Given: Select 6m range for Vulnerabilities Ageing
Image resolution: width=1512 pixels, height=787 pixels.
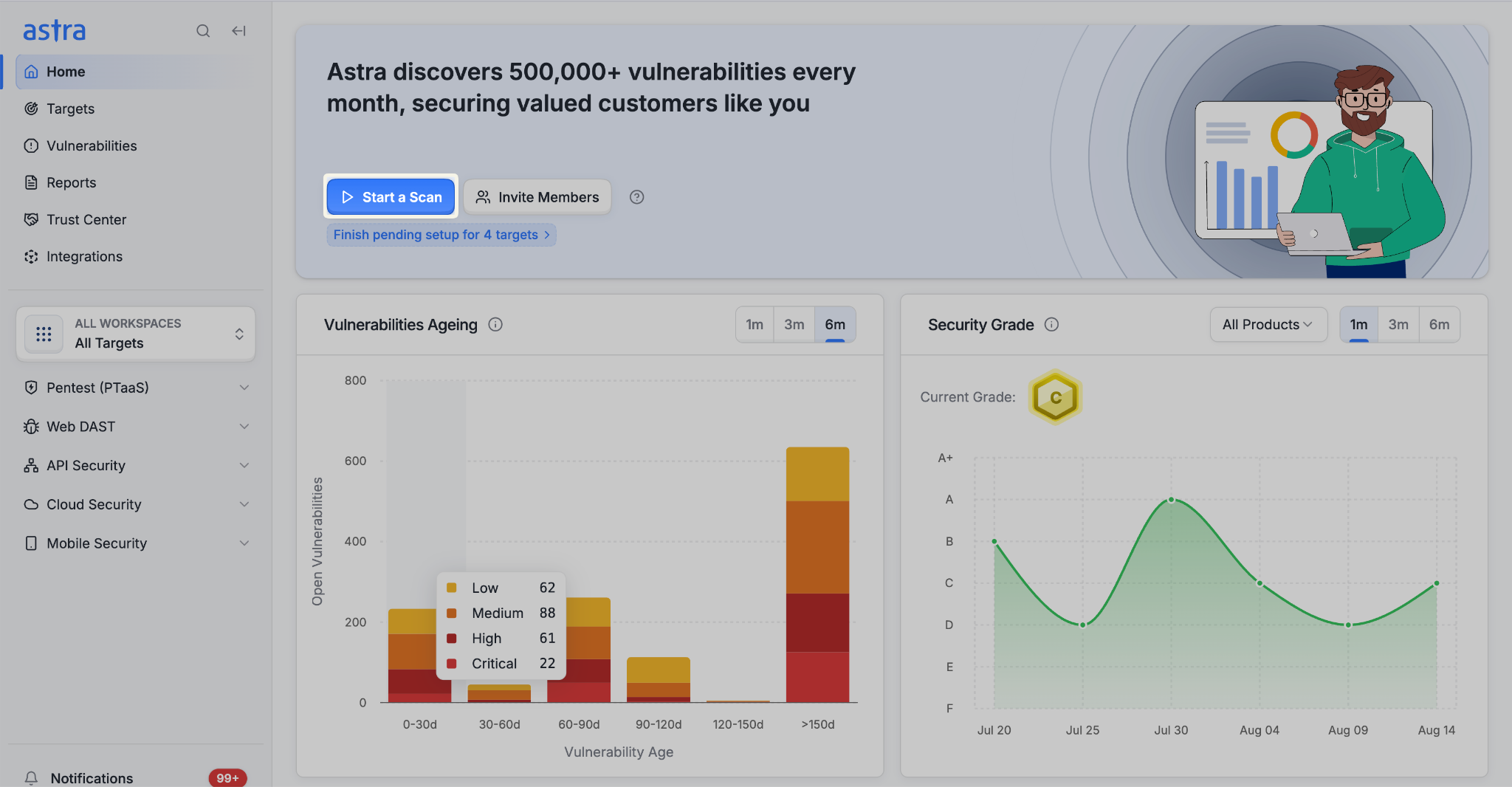Looking at the screenshot, I should (x=835, y=325).
